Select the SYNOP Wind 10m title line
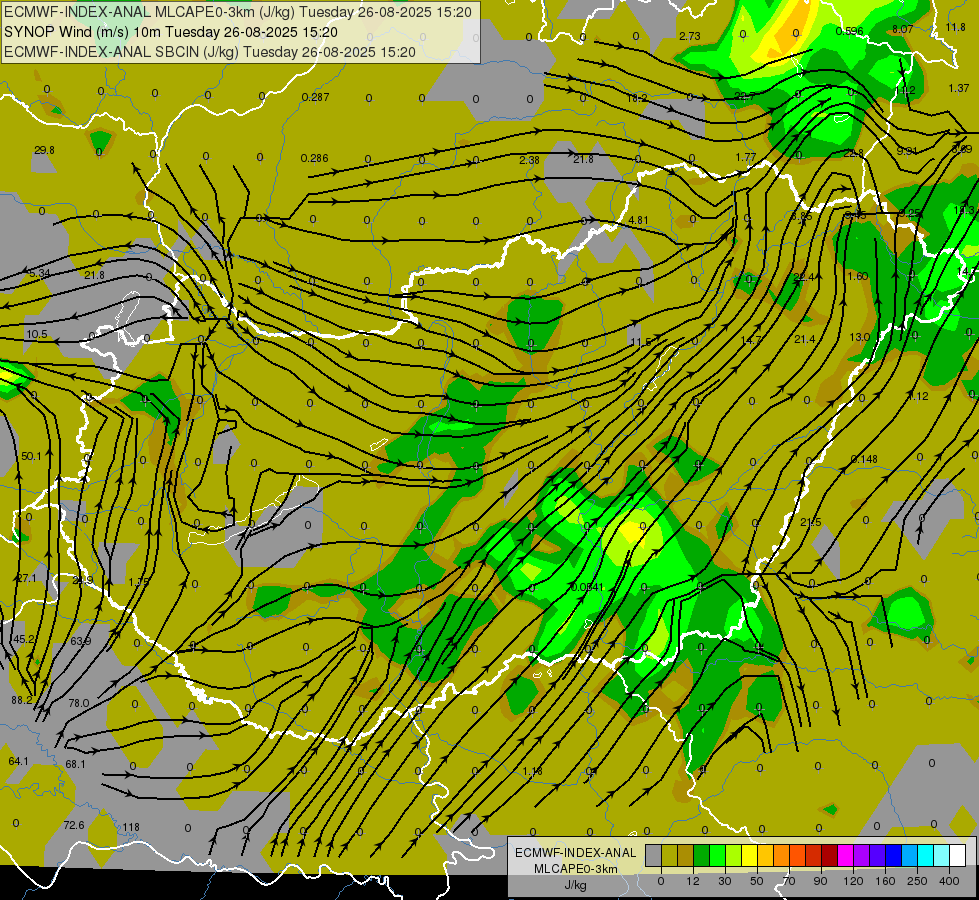 click(171, 32)
